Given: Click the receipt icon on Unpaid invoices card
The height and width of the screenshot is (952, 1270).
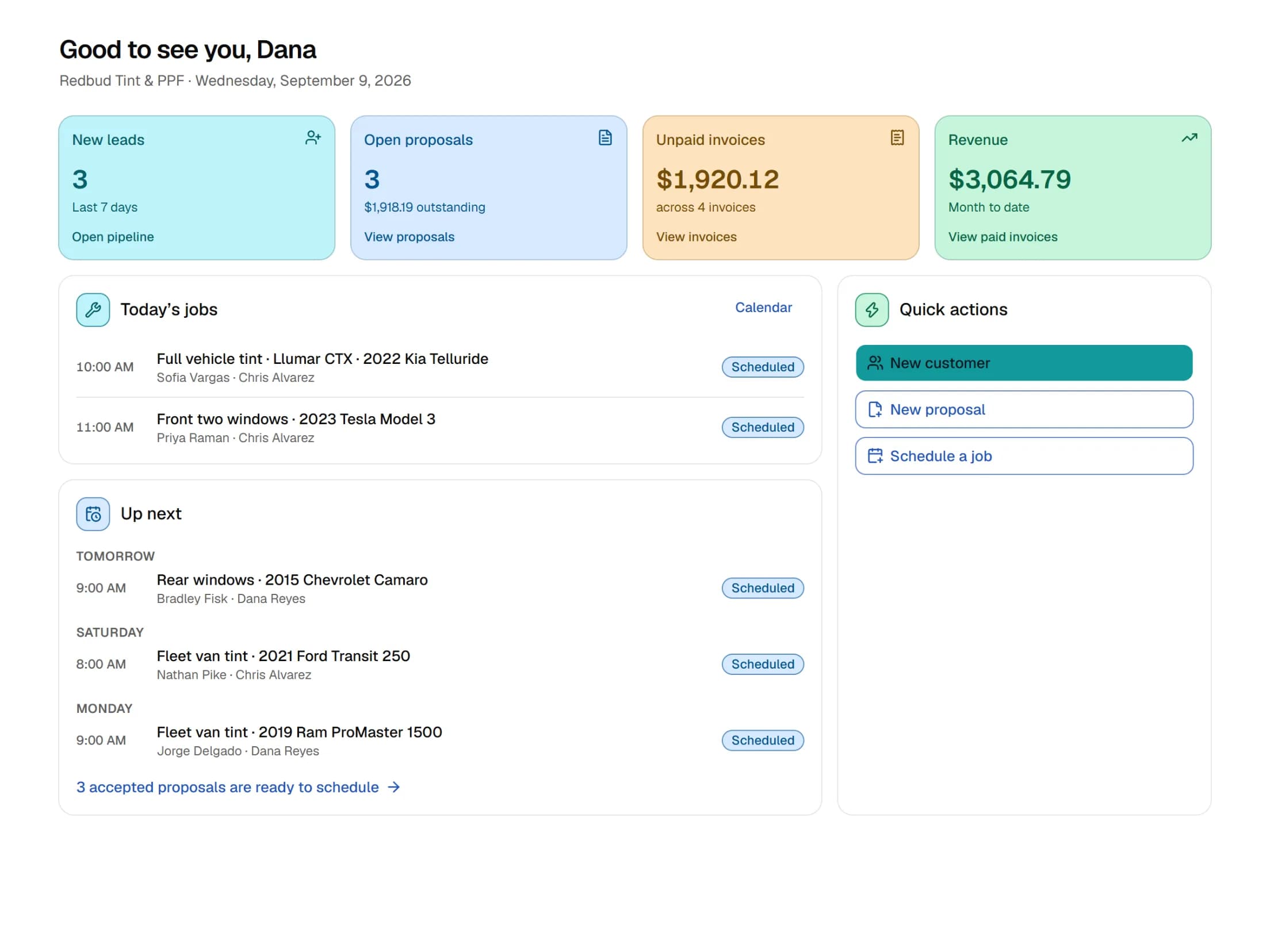Looking at the screenshot, I should 897,138.
